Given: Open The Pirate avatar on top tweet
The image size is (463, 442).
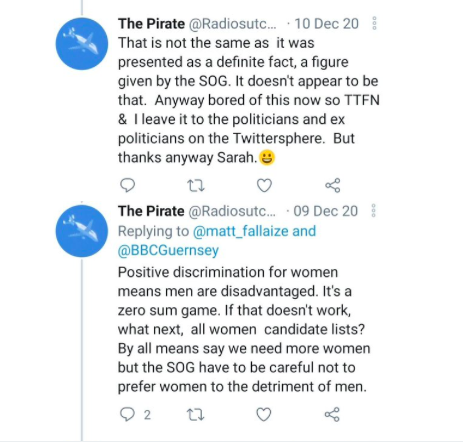Looking at the screenshot, I should point(82,44).
